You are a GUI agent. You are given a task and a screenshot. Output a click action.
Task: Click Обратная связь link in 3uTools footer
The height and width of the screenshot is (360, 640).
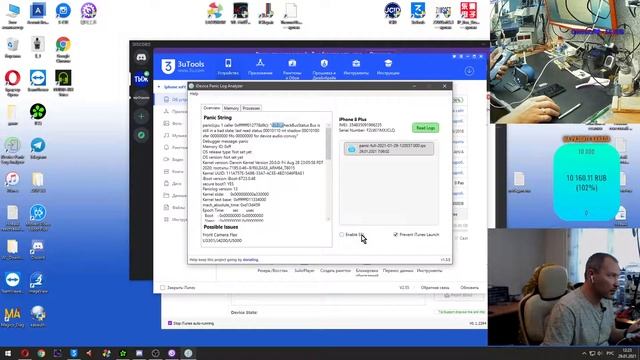point(435,288)
